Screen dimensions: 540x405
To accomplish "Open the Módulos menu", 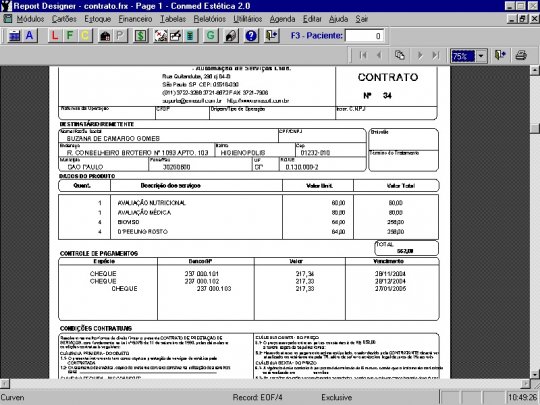I will [x=30, y=19].
